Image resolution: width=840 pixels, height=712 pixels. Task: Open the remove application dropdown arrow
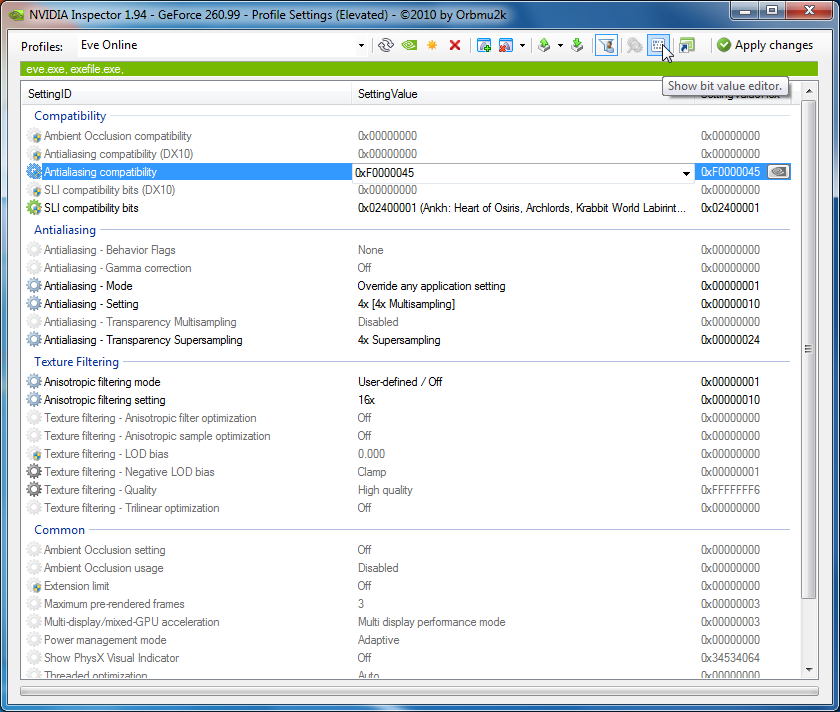(522, 45)
